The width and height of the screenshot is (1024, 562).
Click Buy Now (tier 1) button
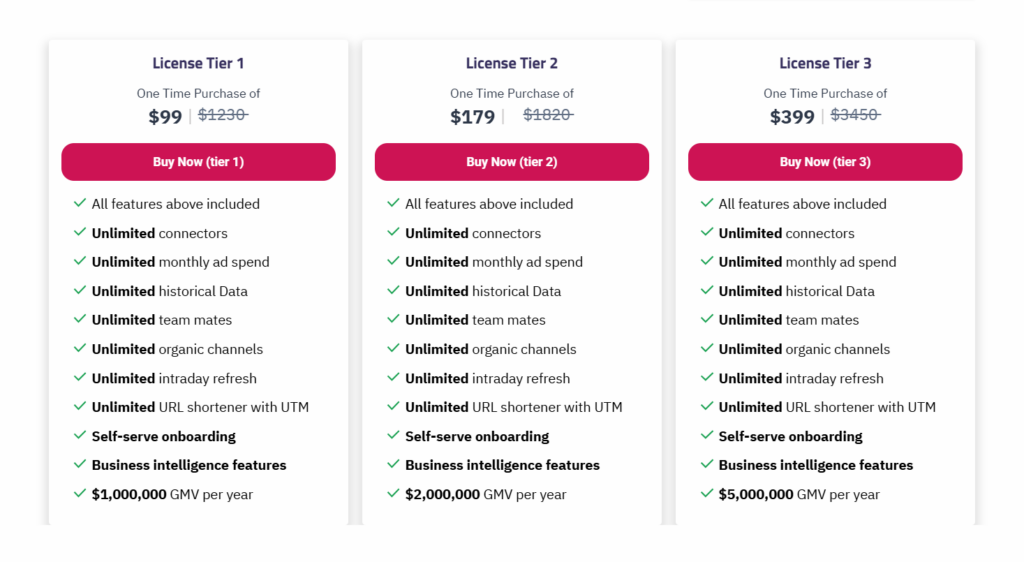[199, 162]
